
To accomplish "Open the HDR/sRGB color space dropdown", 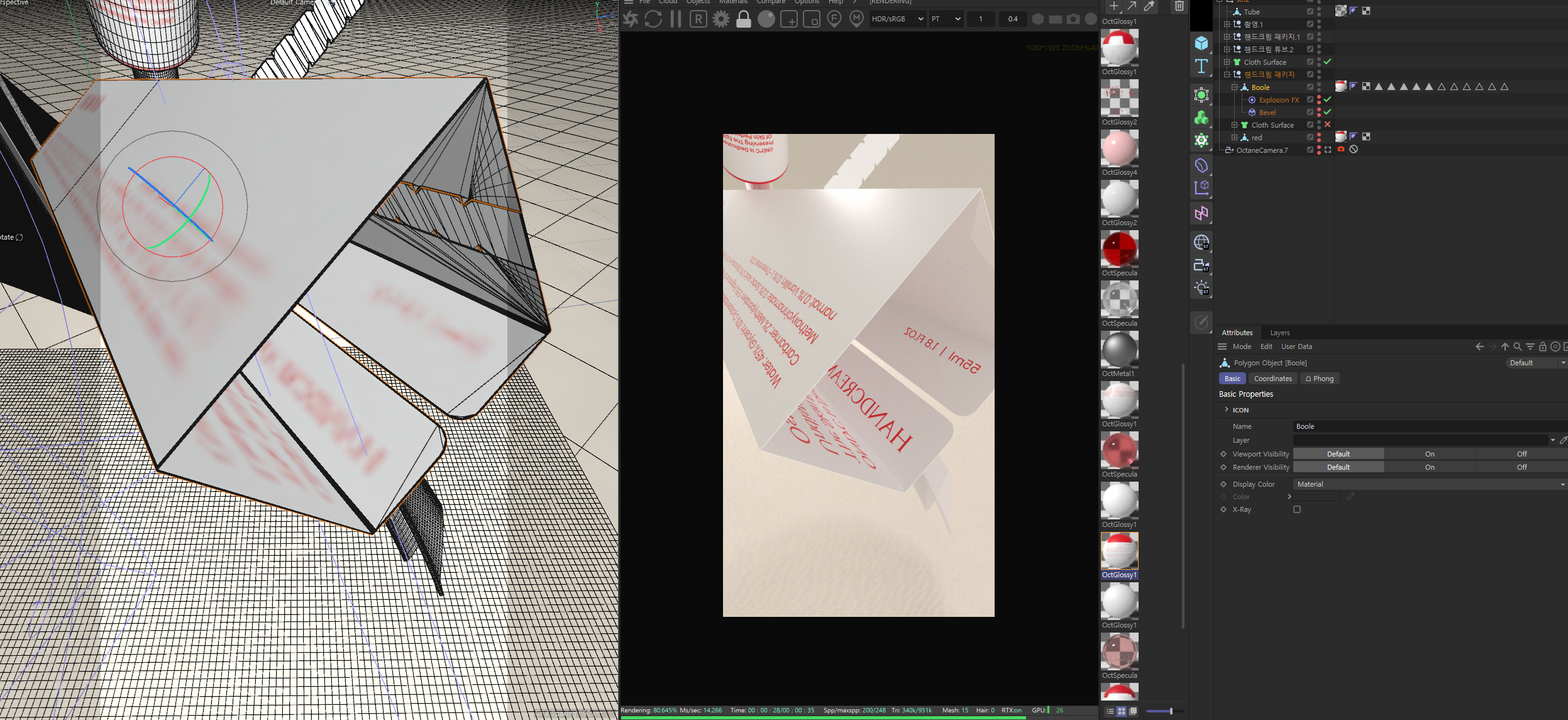I will [897, 19].
